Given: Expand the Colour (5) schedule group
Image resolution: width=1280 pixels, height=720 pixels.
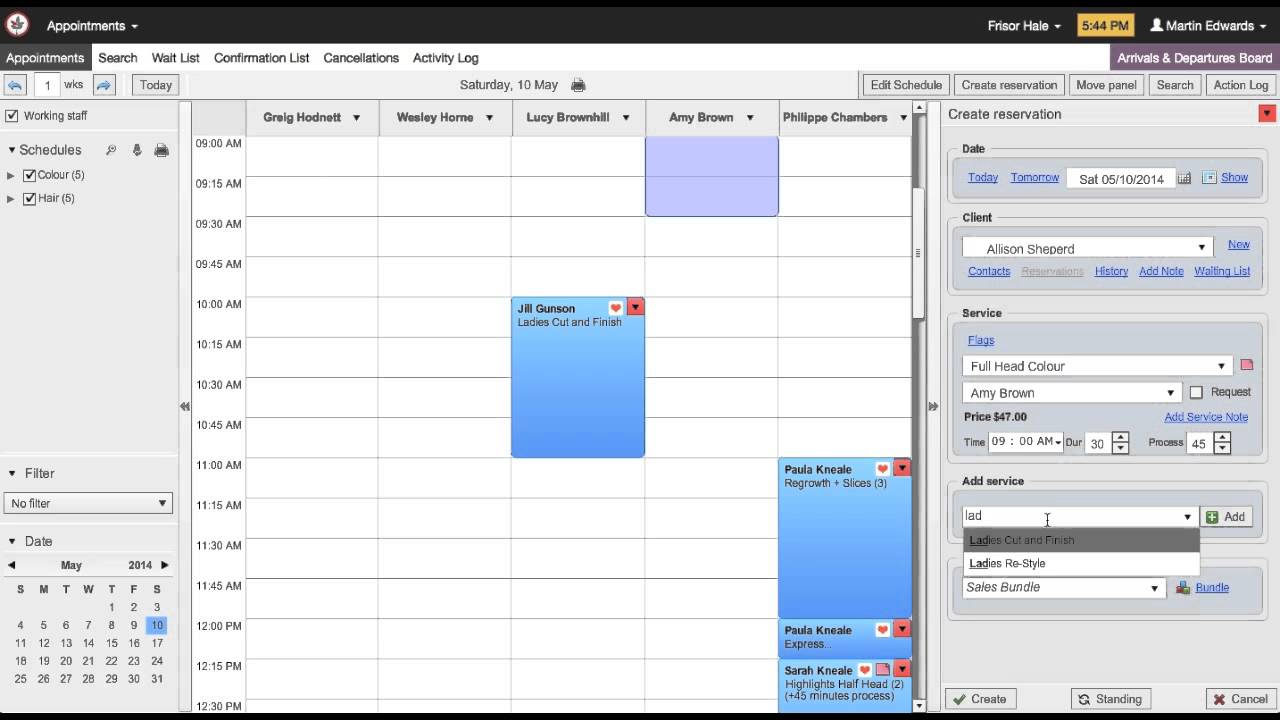Looking at the screenshot, I should coord(11,175).
